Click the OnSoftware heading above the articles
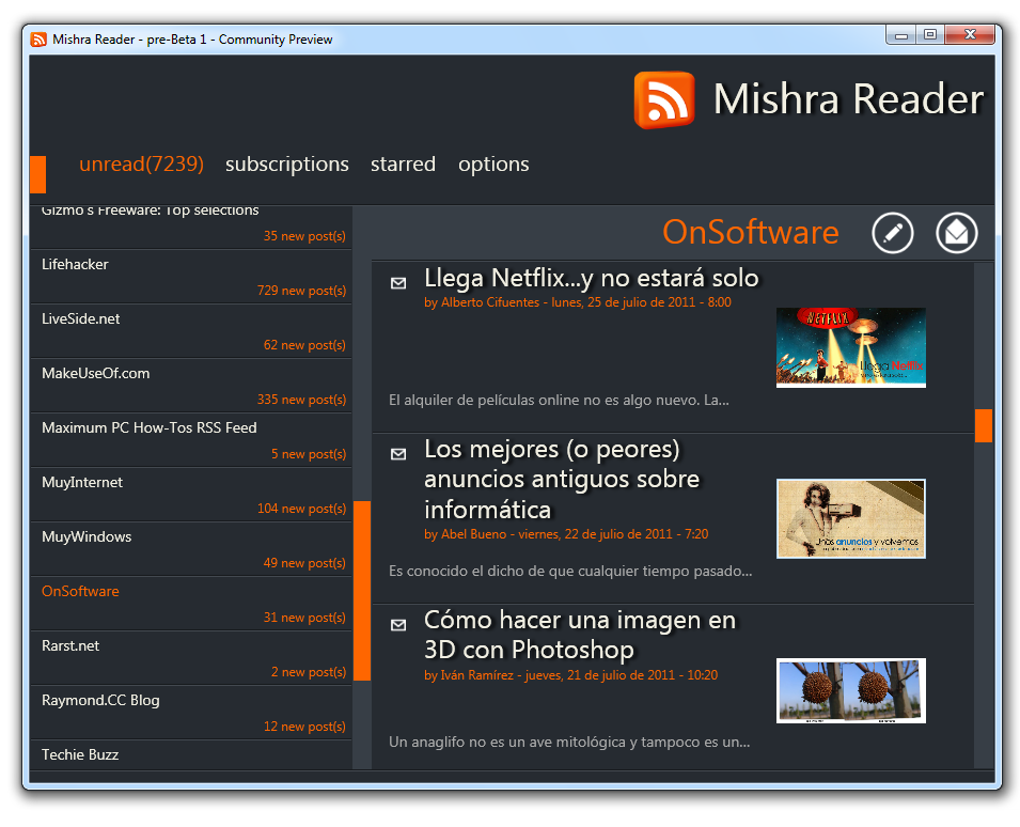The width and height of the screenshot is (1020, 827). click(x=751, y=232)
